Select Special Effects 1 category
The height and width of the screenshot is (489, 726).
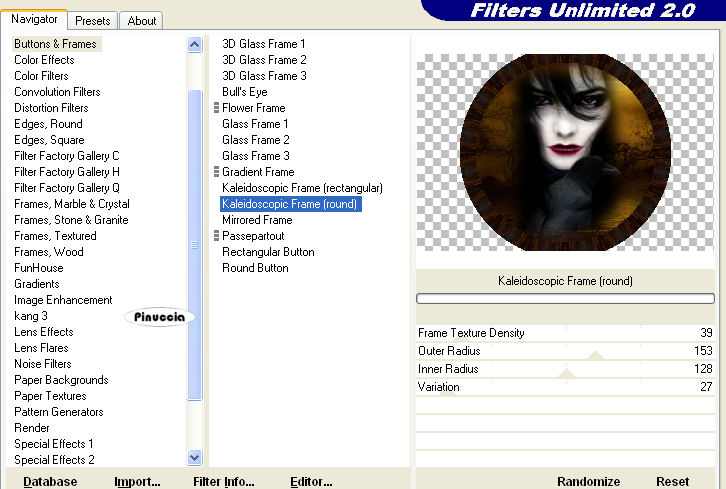(x=54, y=444)
